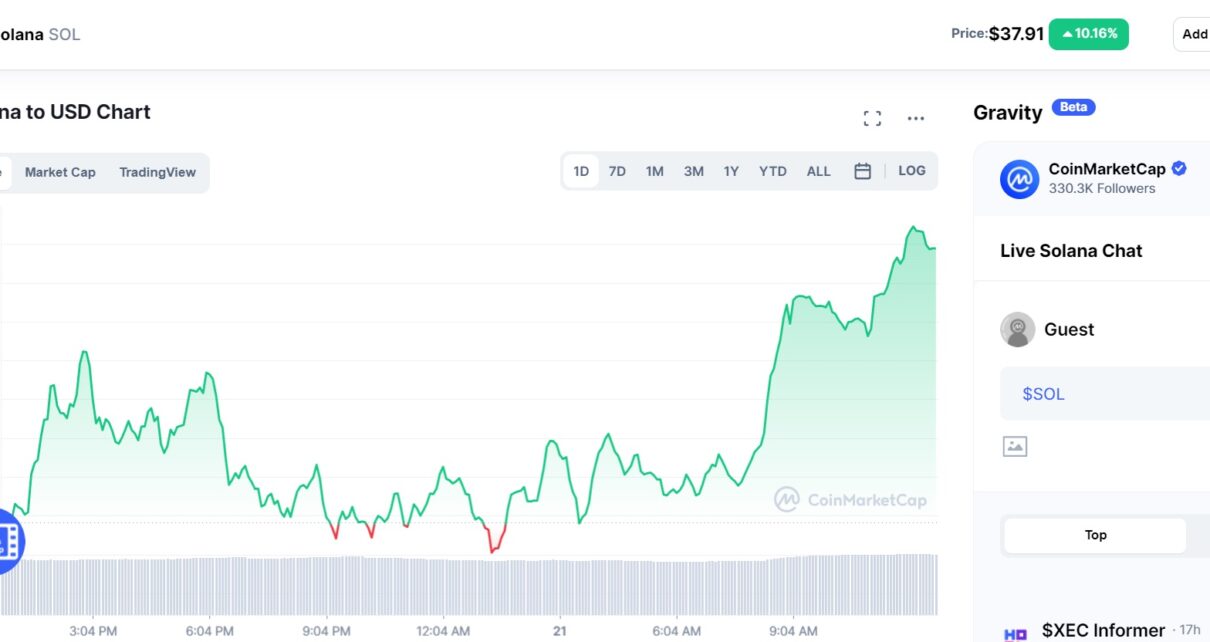Screen dimensions: 1210x642
Task: Click the 10.16% price change badge
Action: 1089,34
